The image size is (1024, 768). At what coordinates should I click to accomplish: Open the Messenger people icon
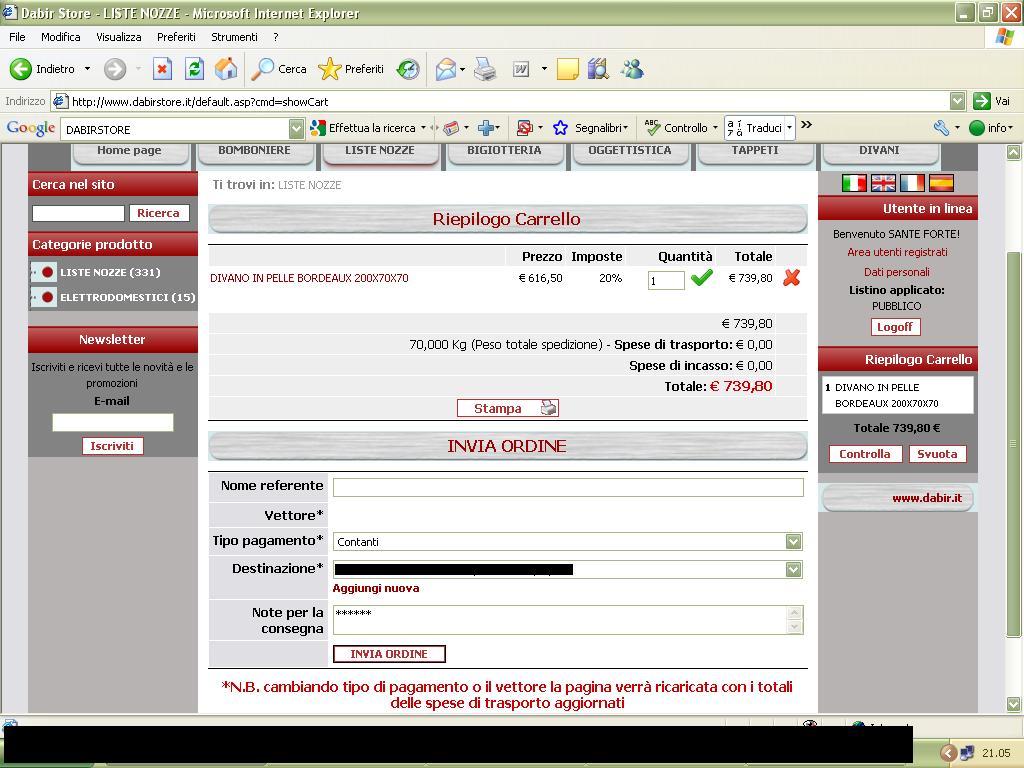632,69
